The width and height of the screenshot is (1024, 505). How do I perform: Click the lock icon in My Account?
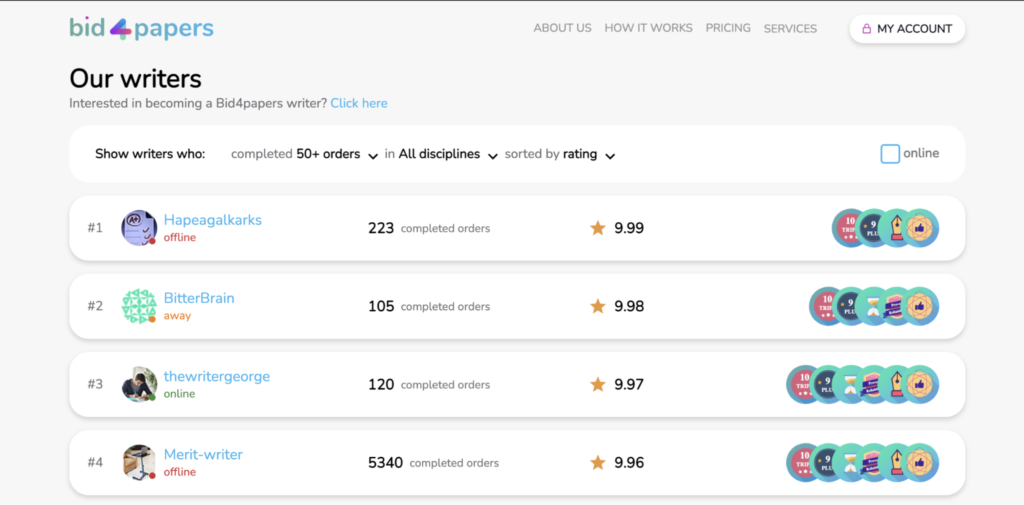coord(867,29)
